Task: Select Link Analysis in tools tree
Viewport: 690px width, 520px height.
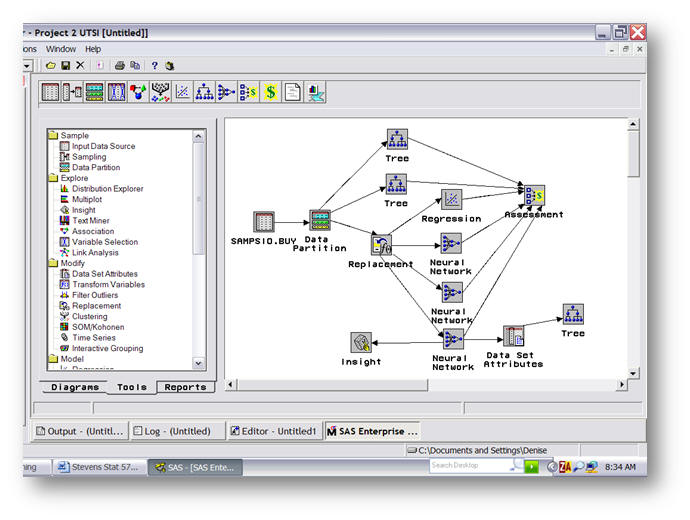Action: tap(95, 253)
